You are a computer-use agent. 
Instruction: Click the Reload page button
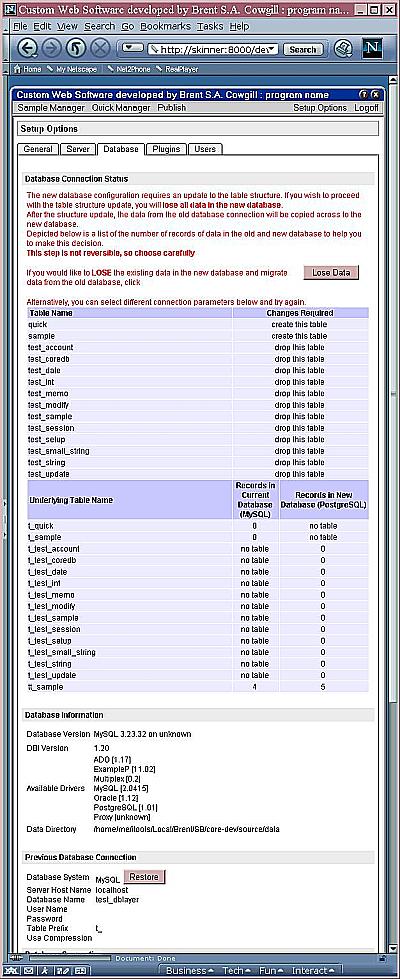(76, 48)
